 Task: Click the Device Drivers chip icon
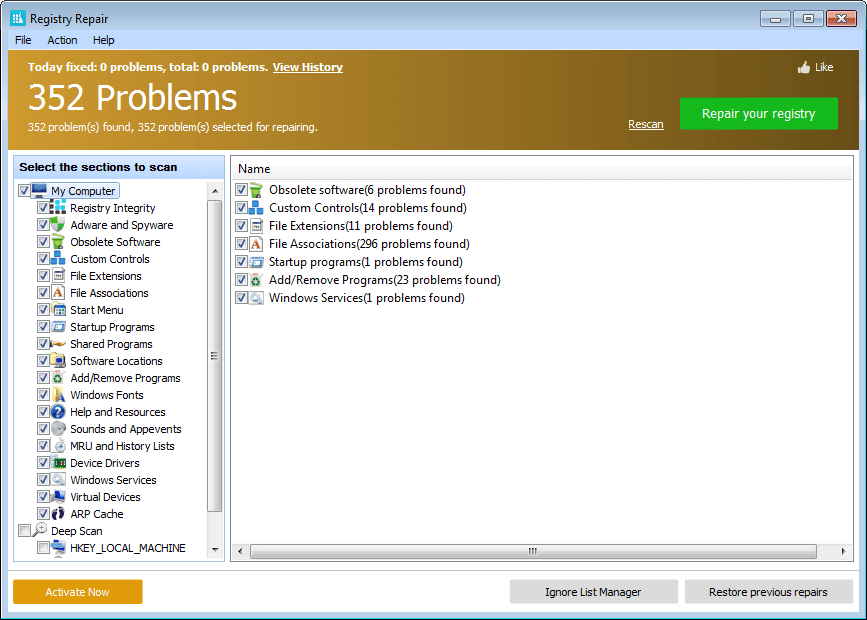[58, 463]
